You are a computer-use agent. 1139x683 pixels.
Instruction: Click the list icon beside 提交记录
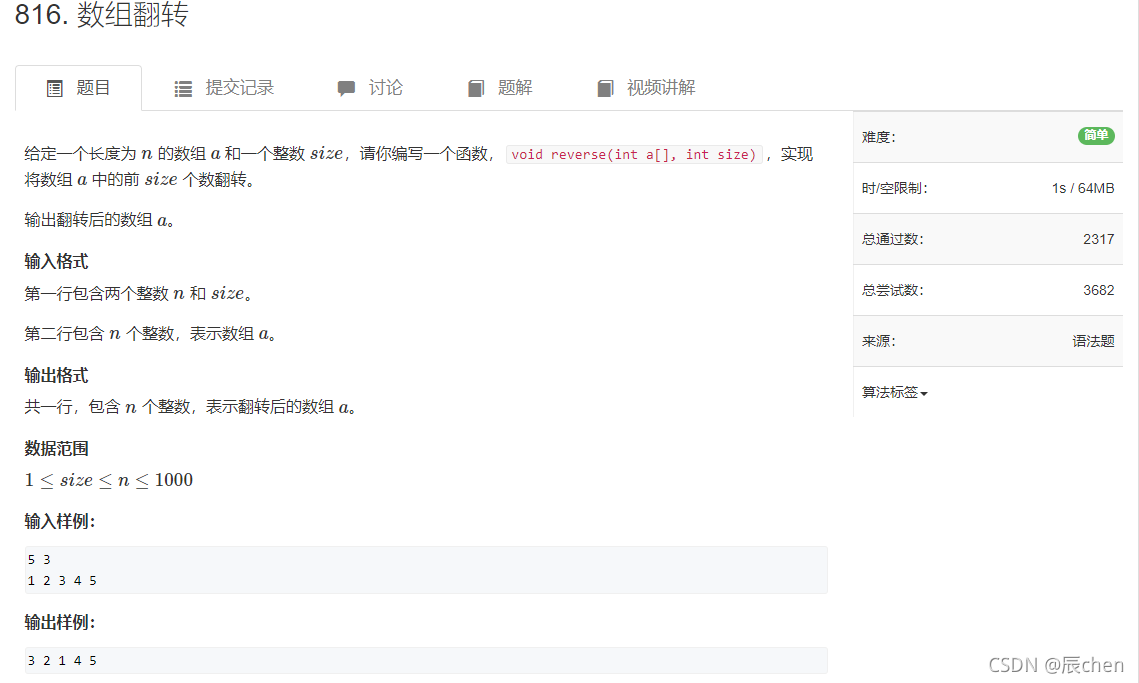pyautogui.click(x=182, y=87)
